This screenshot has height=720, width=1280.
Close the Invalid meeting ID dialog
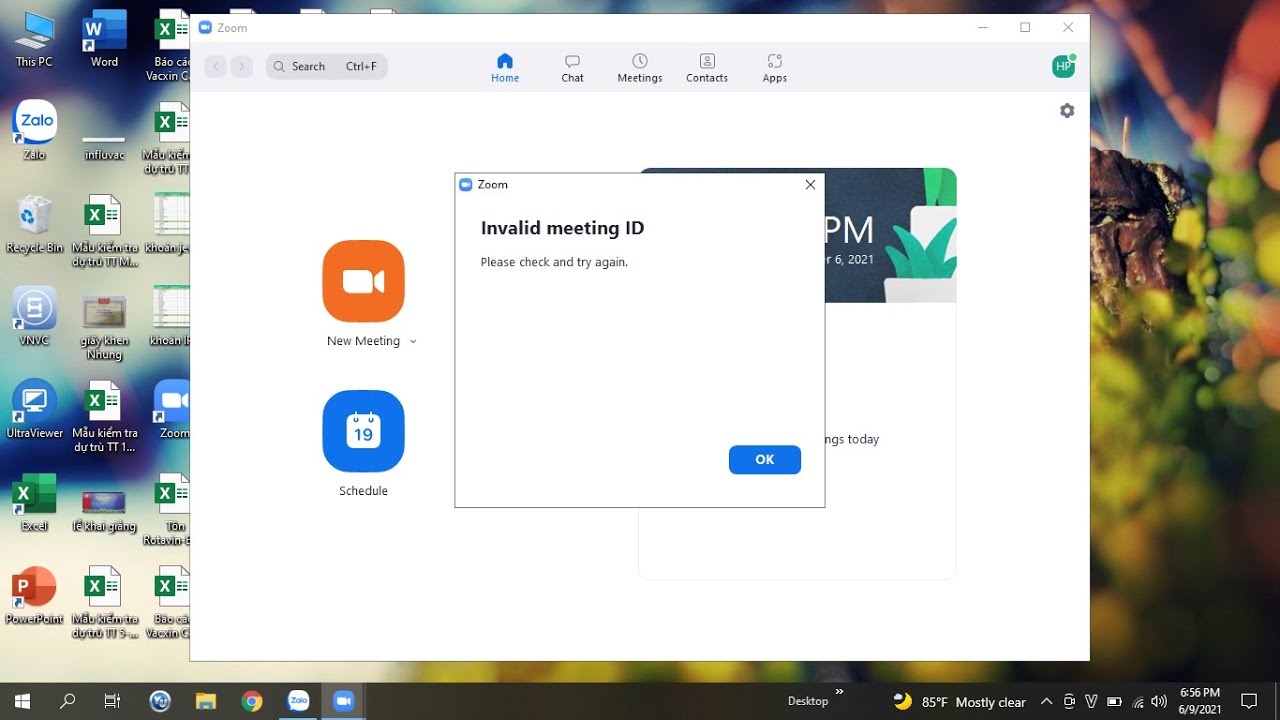[x=810, y=185]
